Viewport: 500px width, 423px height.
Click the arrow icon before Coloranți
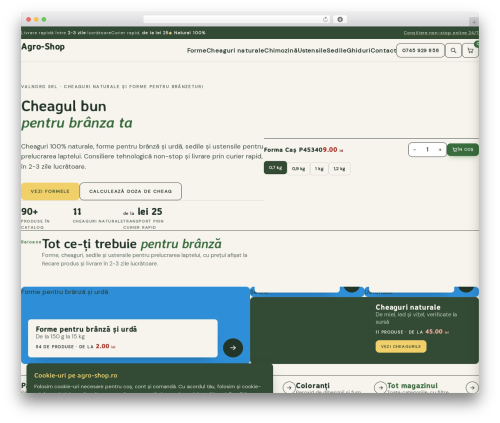pos(289,387)
